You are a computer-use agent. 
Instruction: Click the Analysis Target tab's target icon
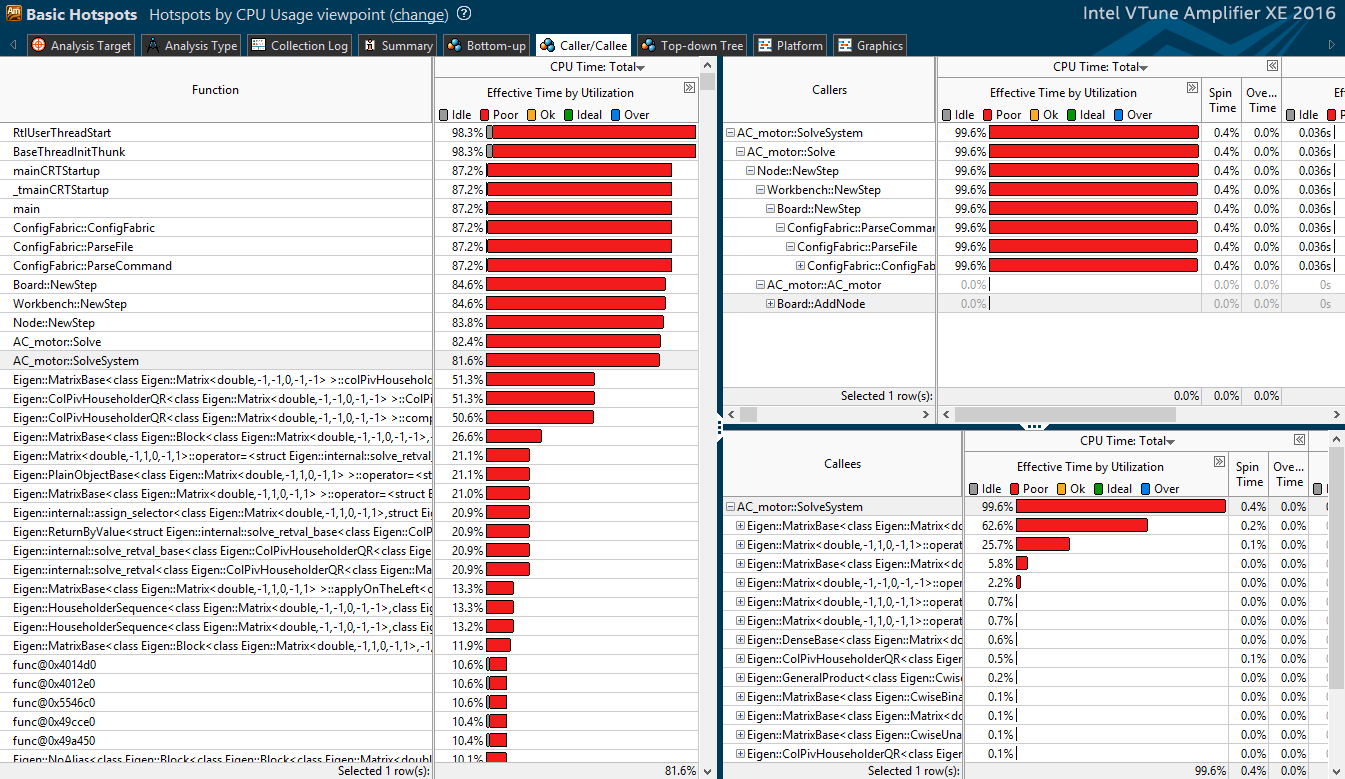(x=39, y=45)
